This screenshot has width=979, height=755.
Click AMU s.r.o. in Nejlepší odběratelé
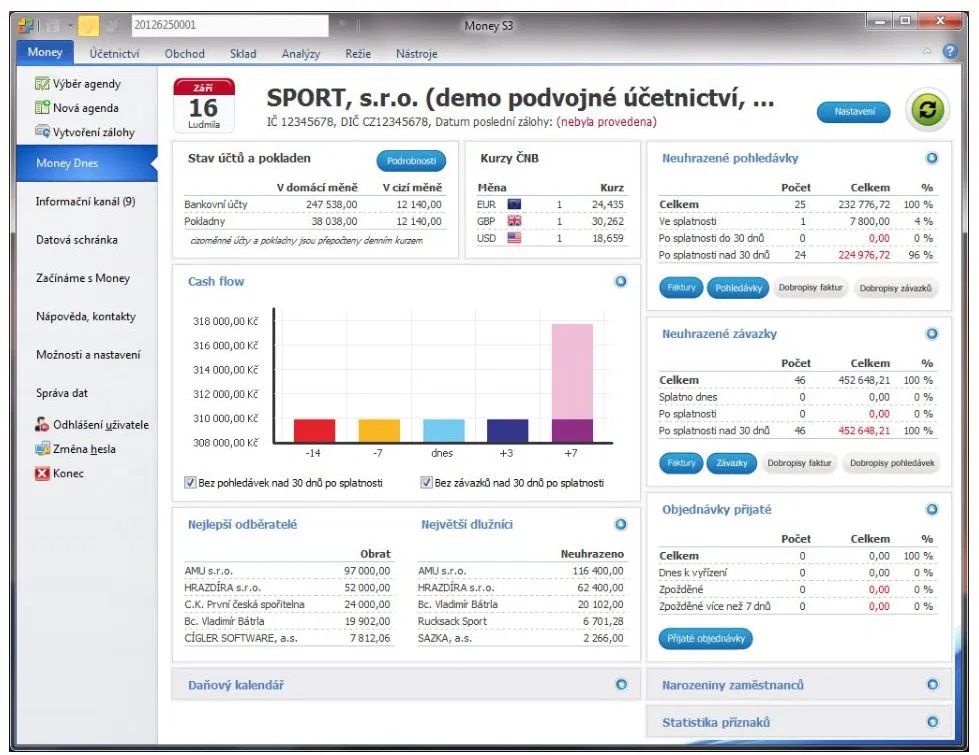tap(209, 571)
